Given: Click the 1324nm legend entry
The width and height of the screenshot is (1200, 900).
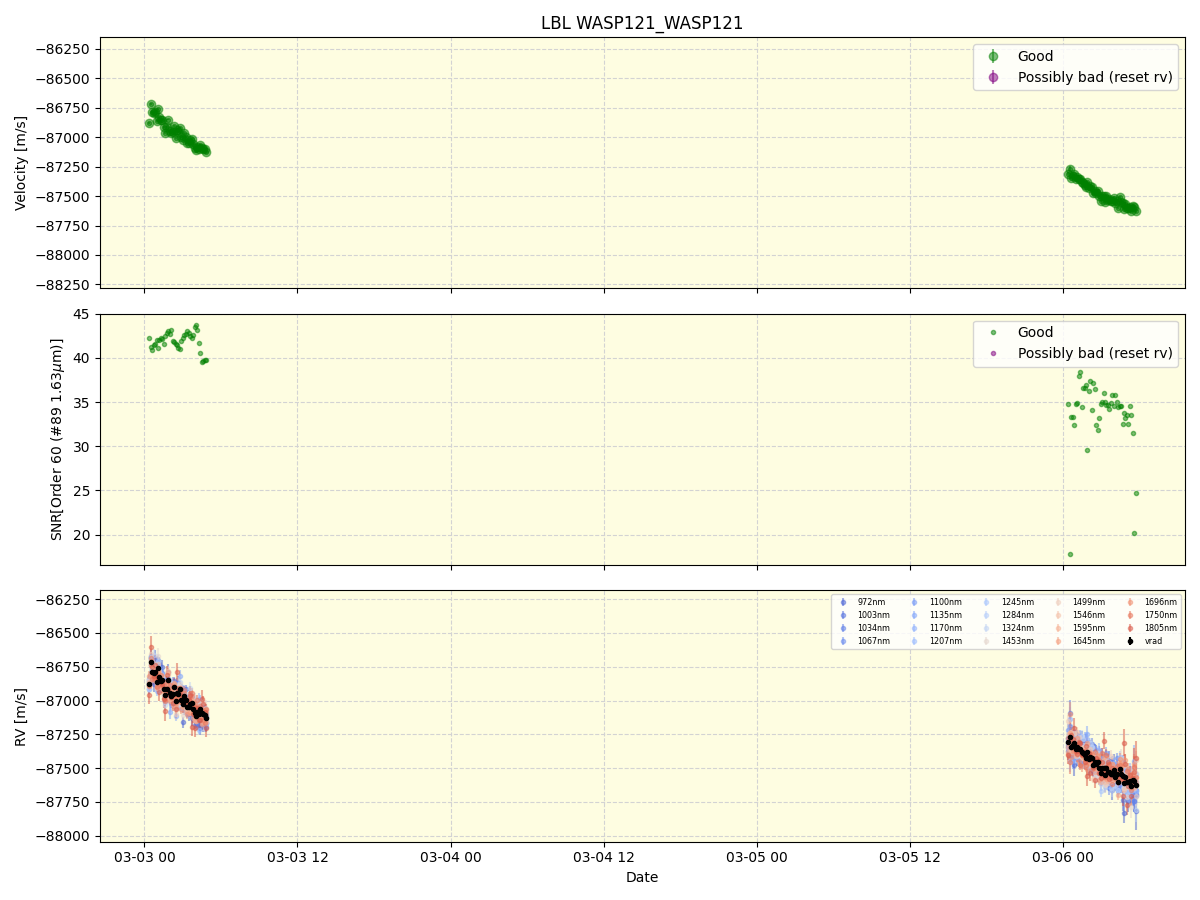Looking at the screenshot, I should click(x=1008, y=628).
